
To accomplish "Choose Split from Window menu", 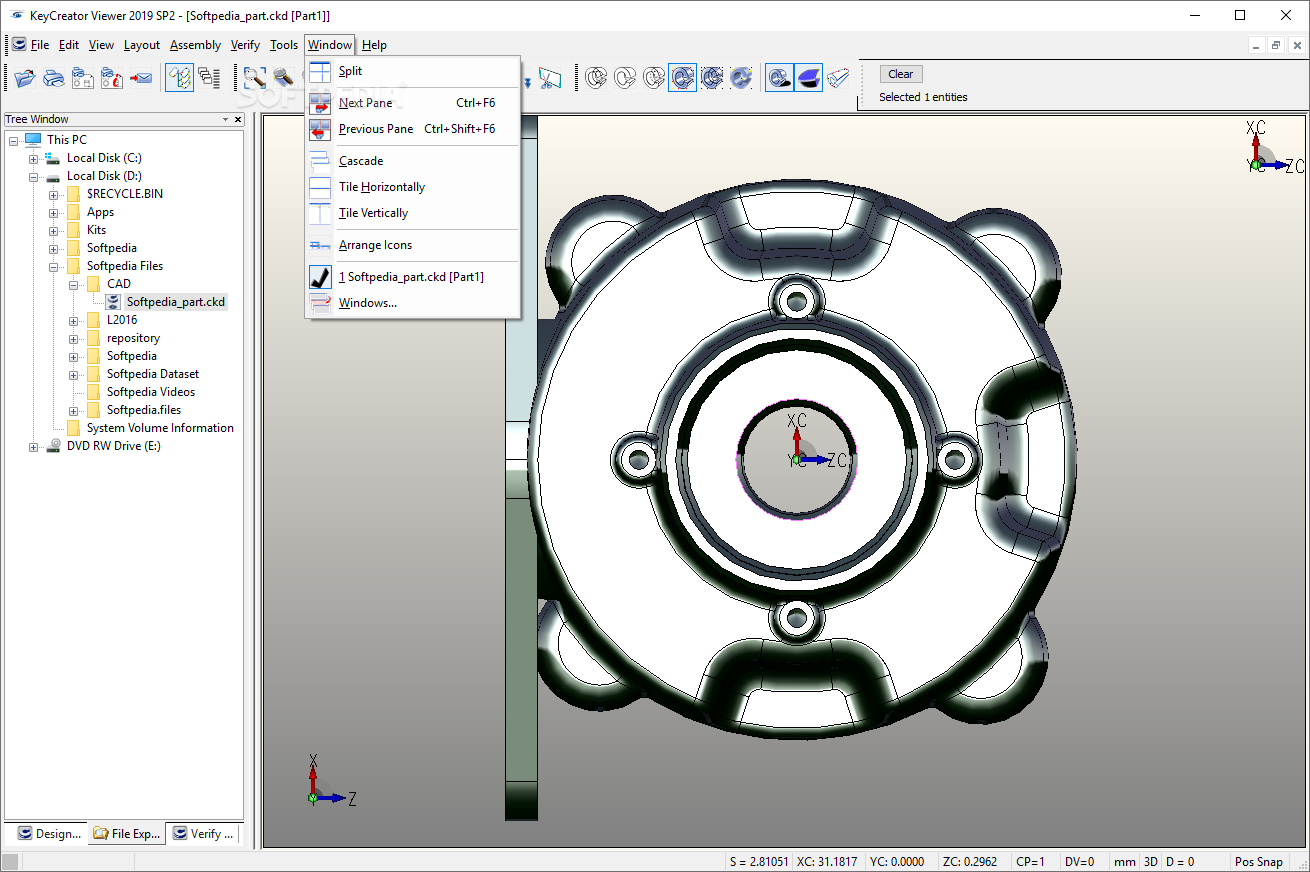I will pyautogui.click(x=413, y=71).
